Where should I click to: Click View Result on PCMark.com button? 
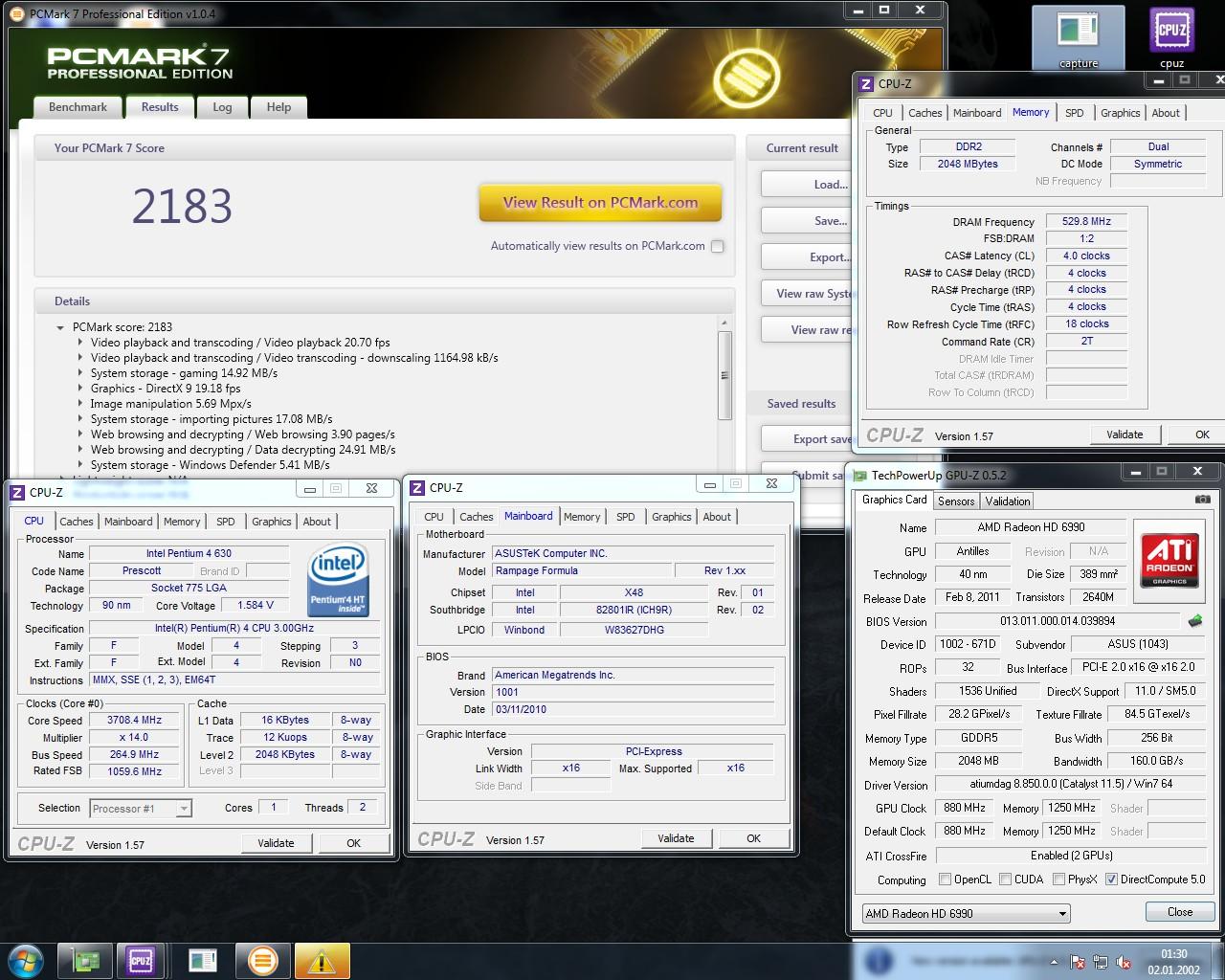pyautogui.click(x=600, y=203)
